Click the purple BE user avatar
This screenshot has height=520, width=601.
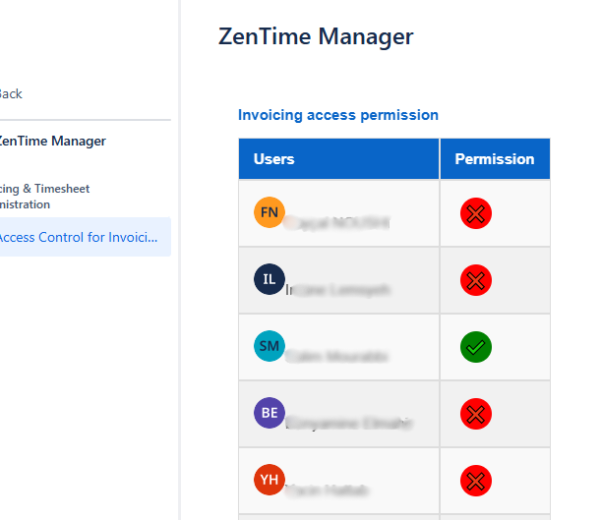coord(269,413)
